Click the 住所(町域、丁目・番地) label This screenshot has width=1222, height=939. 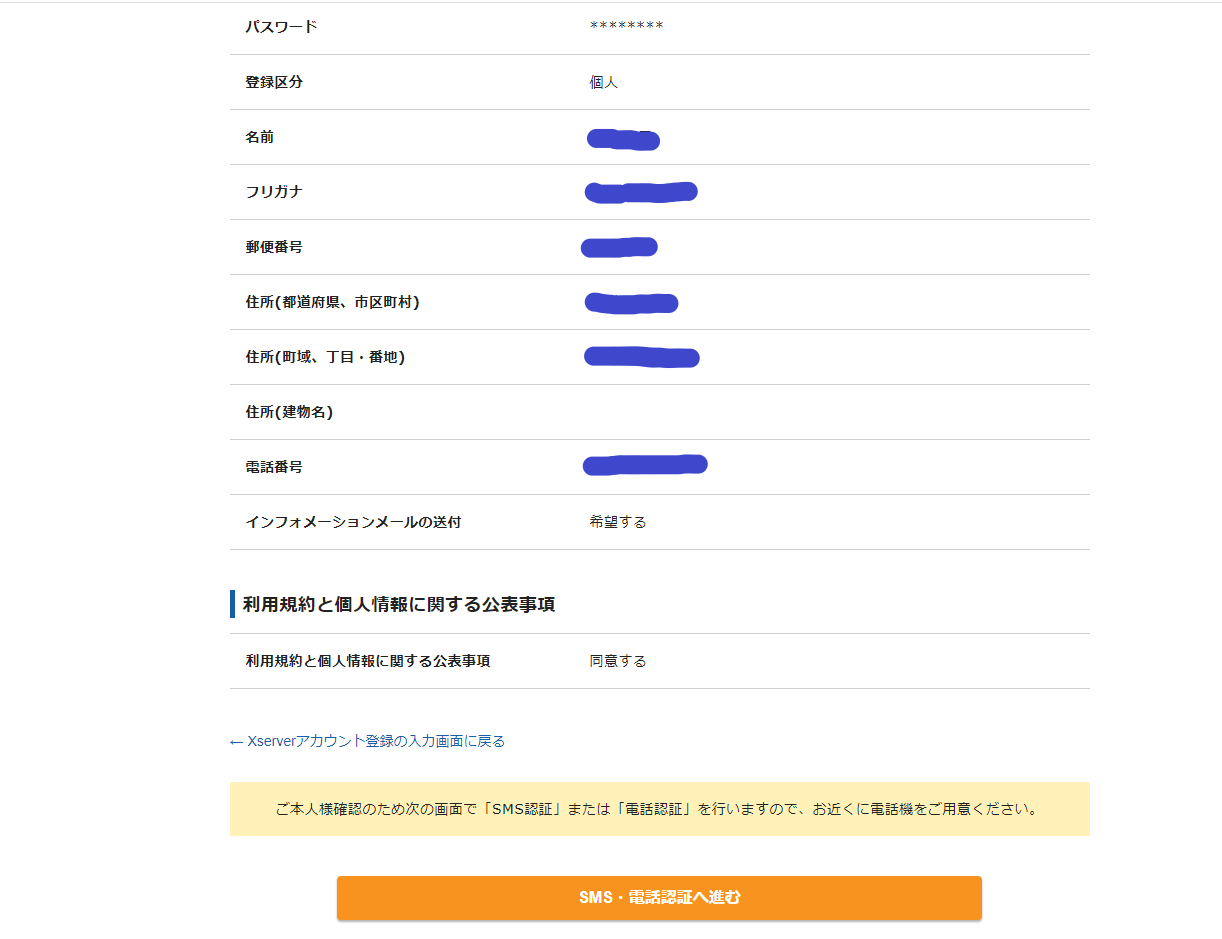pos(325,357)
